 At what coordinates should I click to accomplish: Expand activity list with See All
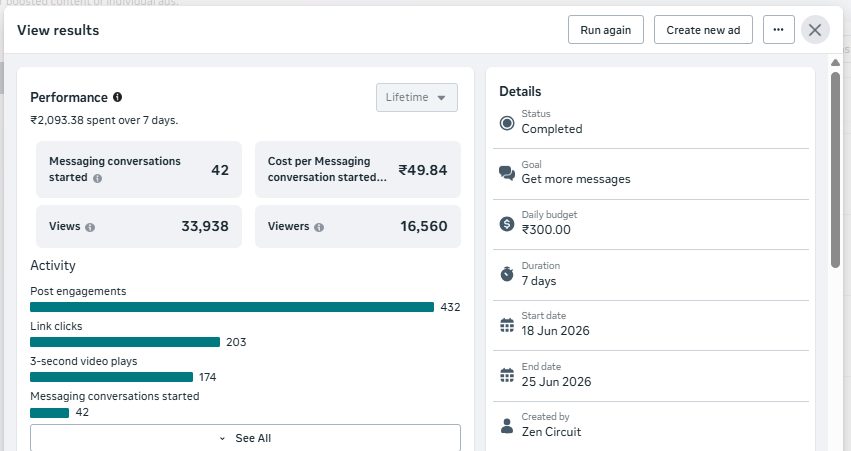coord(245,438)
